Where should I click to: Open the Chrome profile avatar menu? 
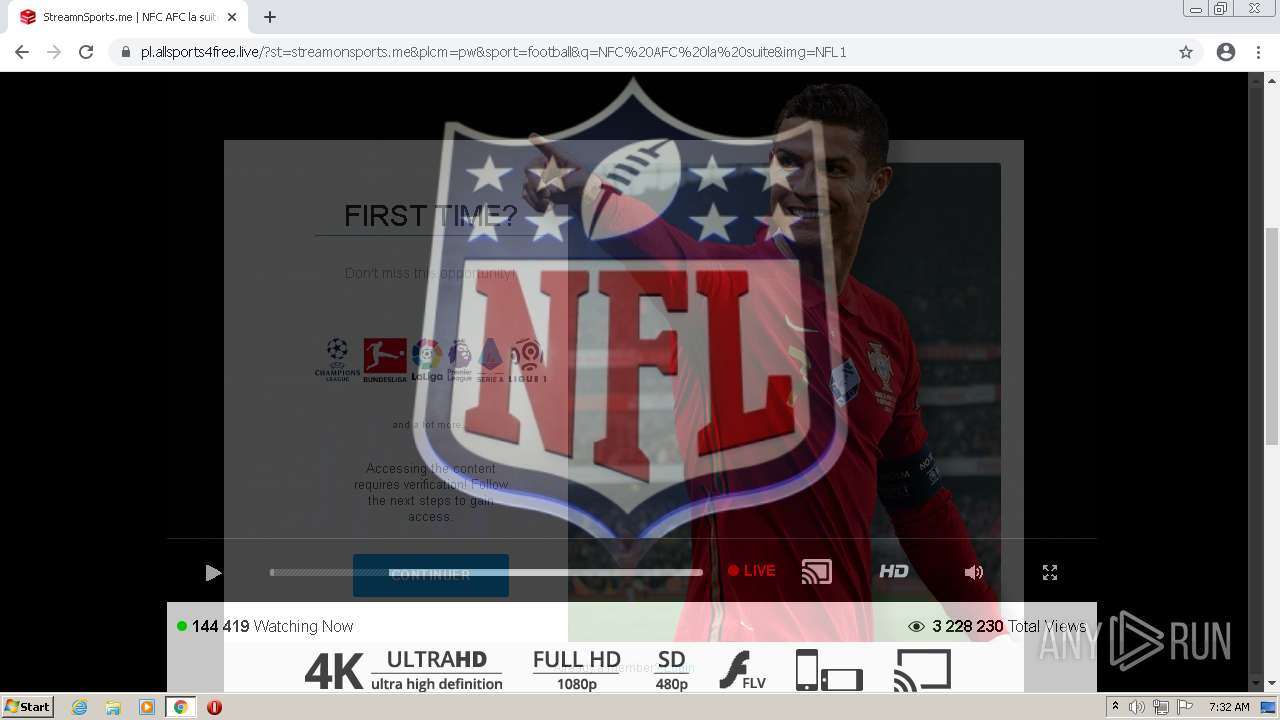tap(1226, 52)
